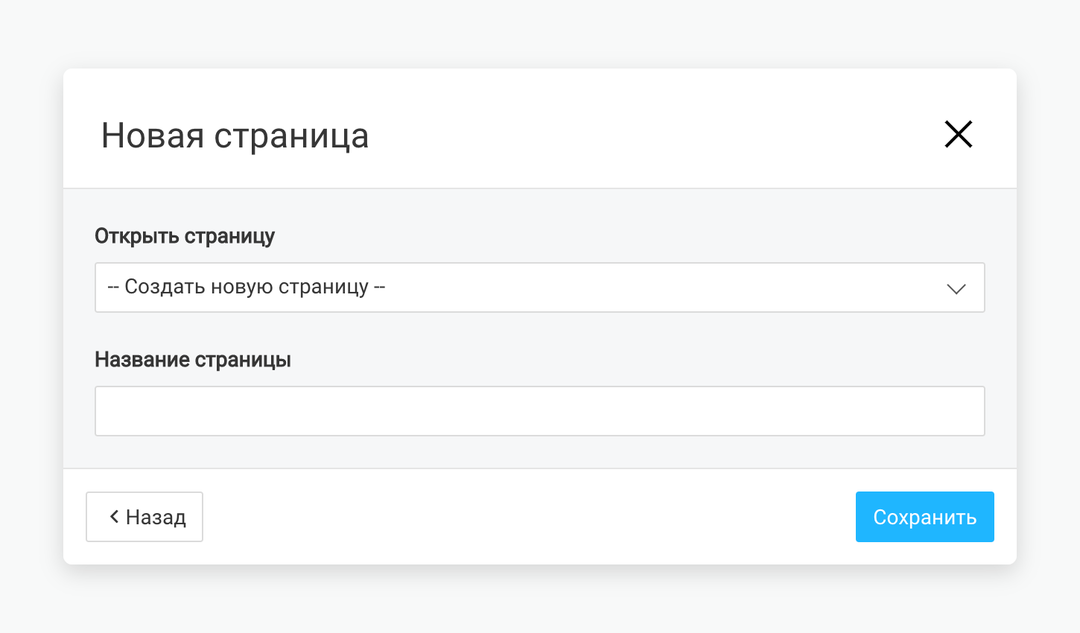The image size is (1080, 633).
Task: Save the new page with Сохранить
Action: (924, 517)
